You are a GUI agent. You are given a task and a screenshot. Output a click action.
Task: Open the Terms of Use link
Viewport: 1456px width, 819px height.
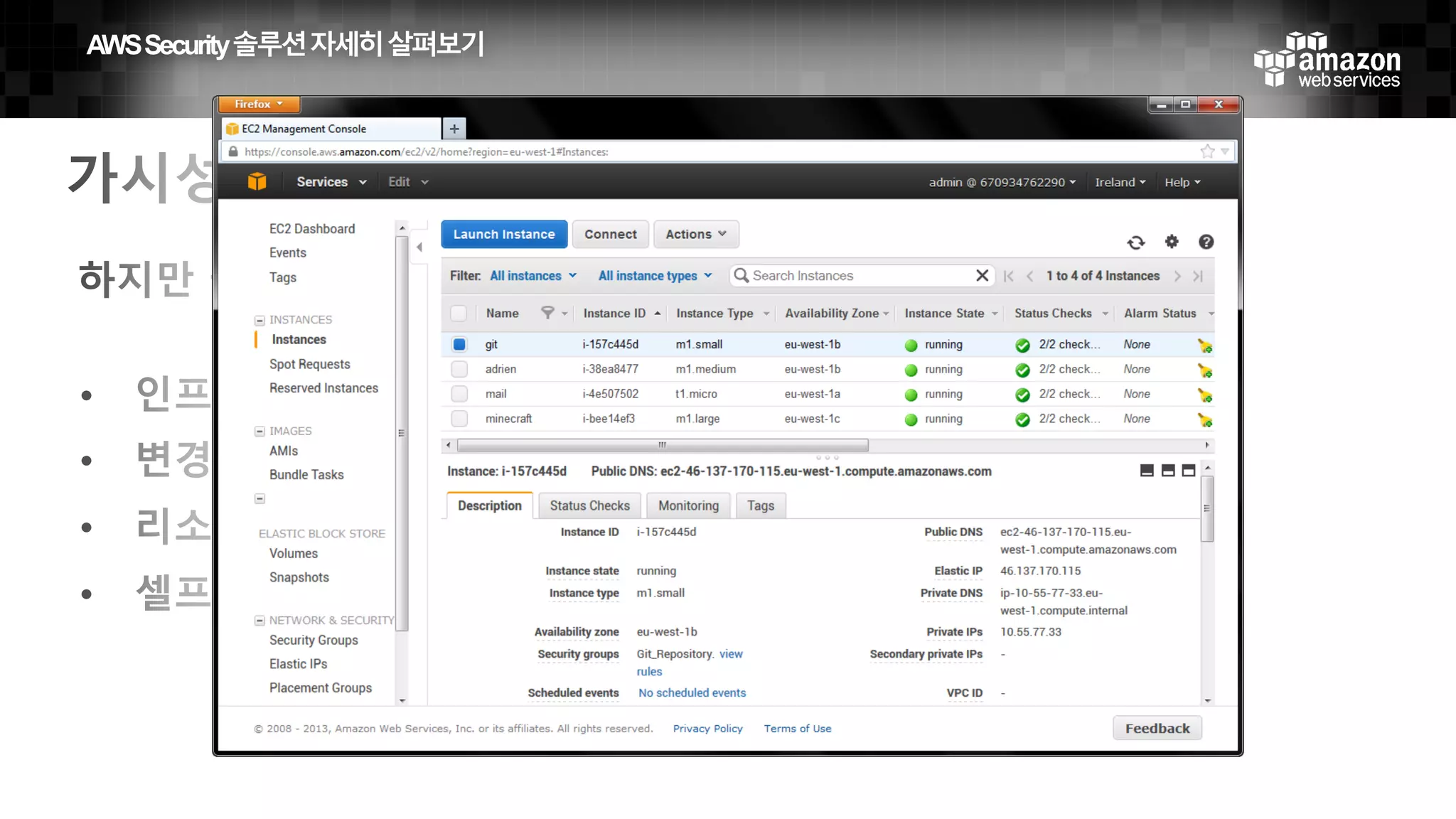[797, 729]
